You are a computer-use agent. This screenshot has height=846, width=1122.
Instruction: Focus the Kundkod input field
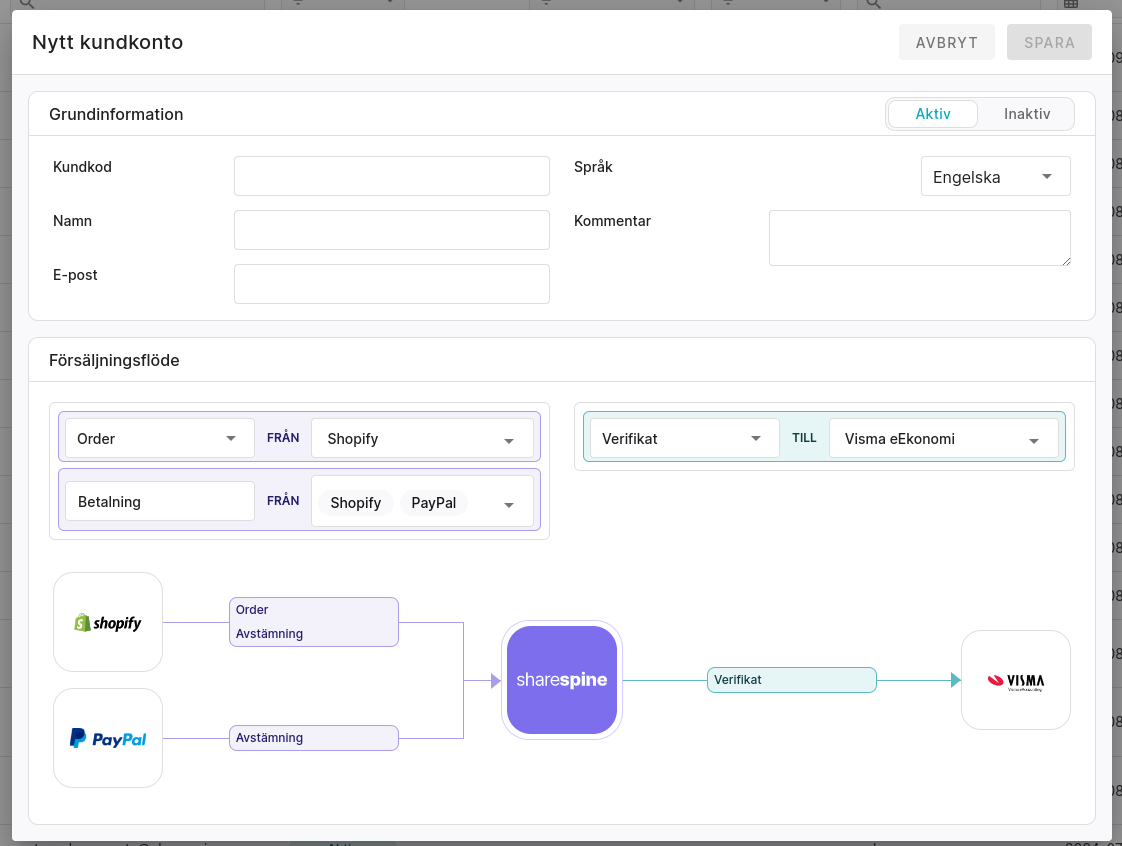tap(391, 176)
